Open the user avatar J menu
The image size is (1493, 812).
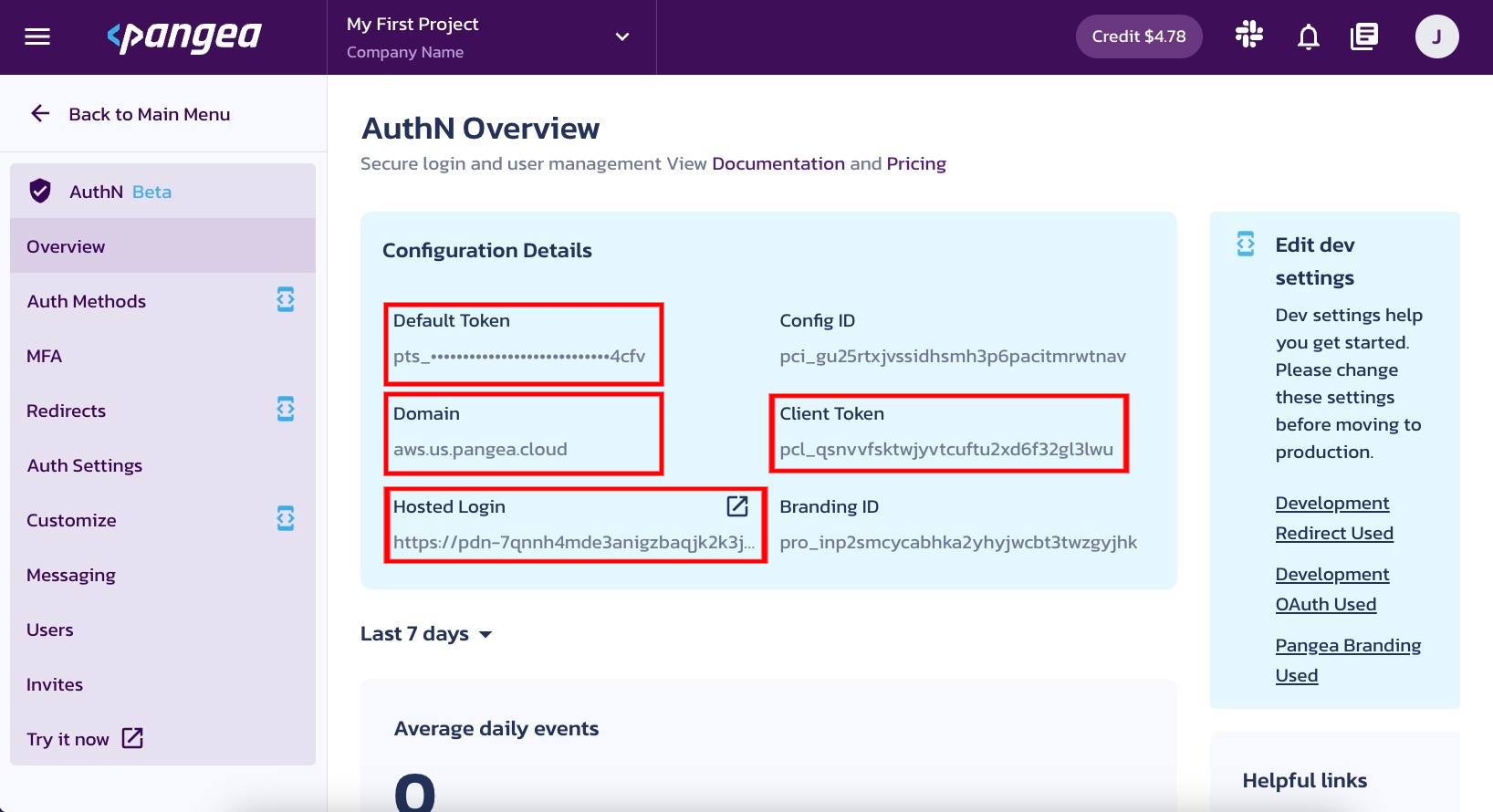[x=1436, y=36]
